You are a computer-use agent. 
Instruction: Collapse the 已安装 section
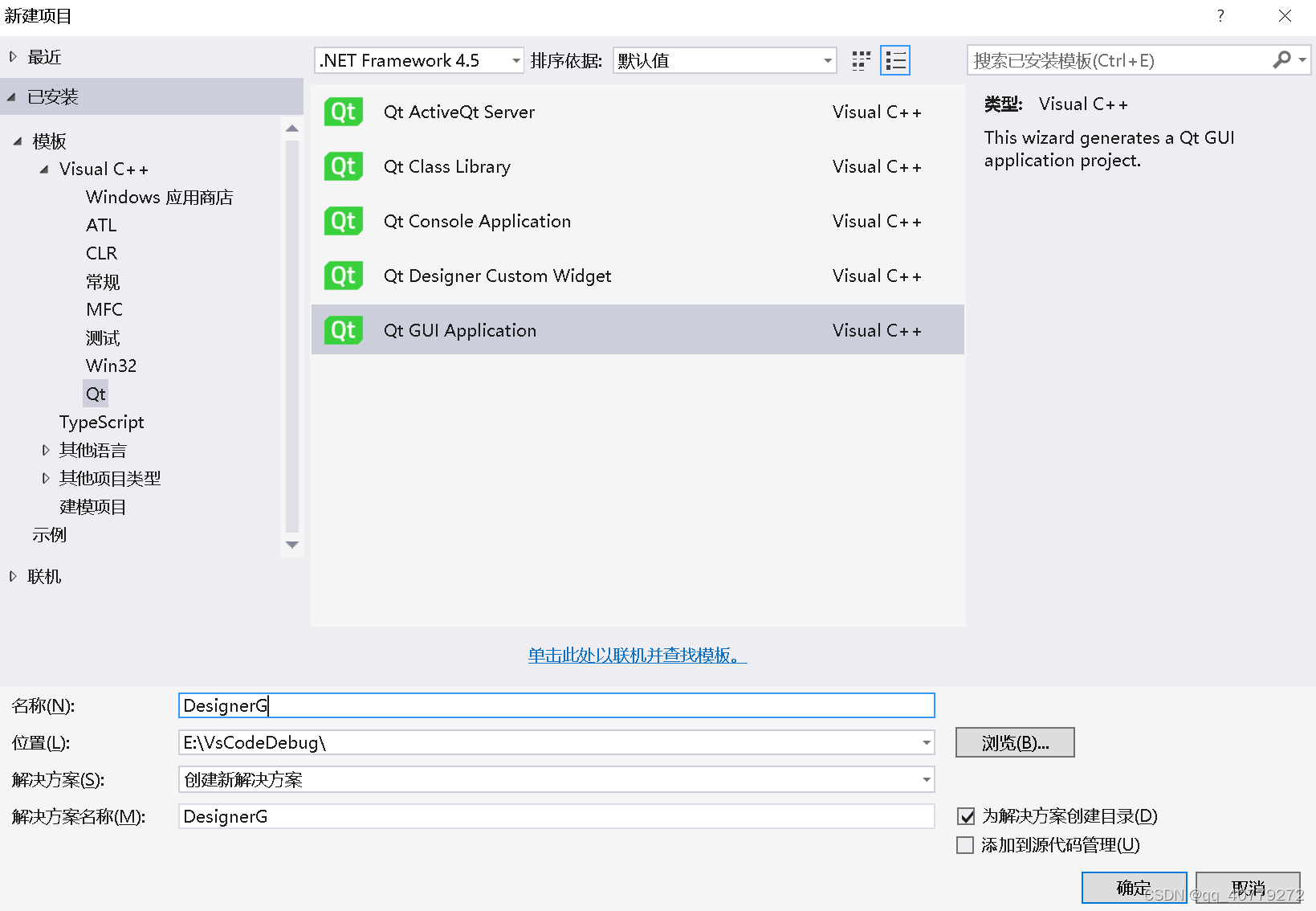pyautogui.click(x=11, y=97)
